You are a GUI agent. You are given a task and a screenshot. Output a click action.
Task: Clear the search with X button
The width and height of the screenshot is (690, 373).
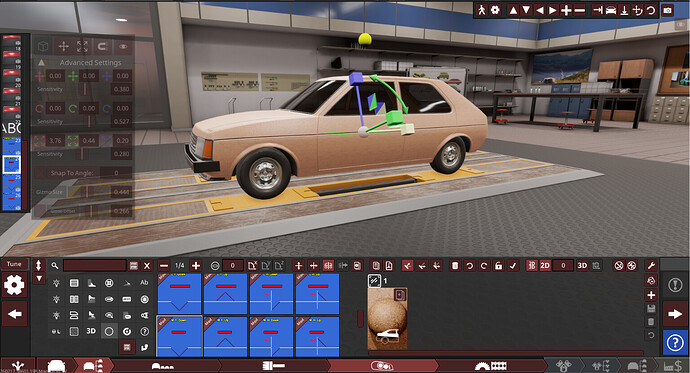[147, 266]
